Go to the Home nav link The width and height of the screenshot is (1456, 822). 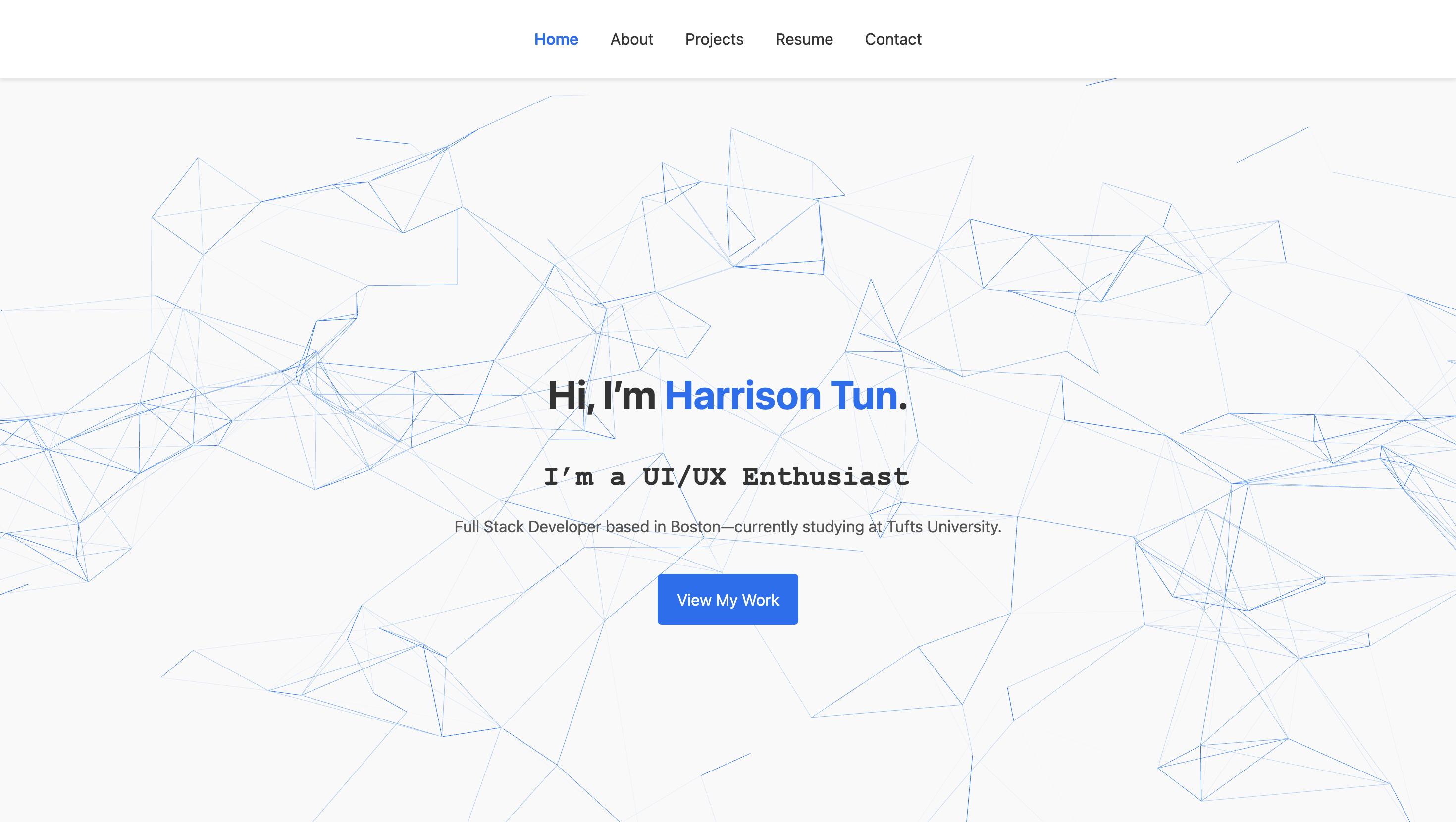point(556,39)
